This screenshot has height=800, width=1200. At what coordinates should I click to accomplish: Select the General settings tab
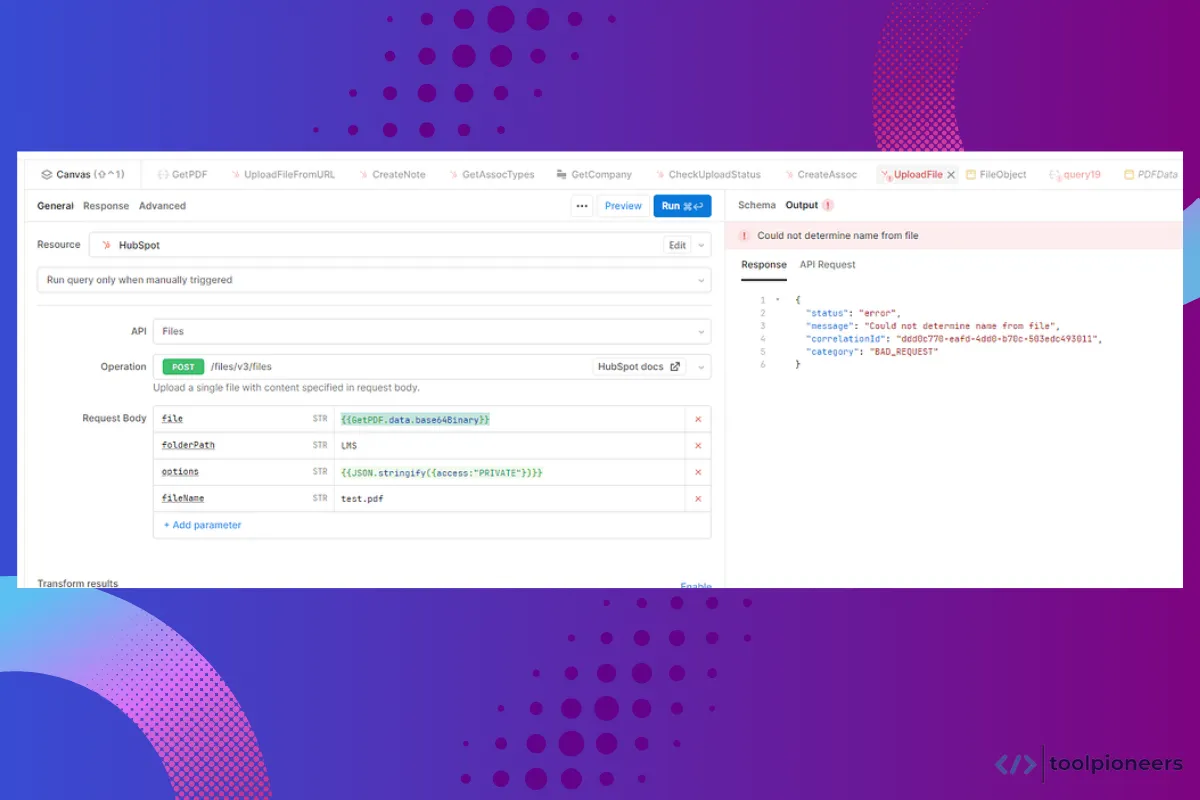pyautogui.click(x=55, y=206)
